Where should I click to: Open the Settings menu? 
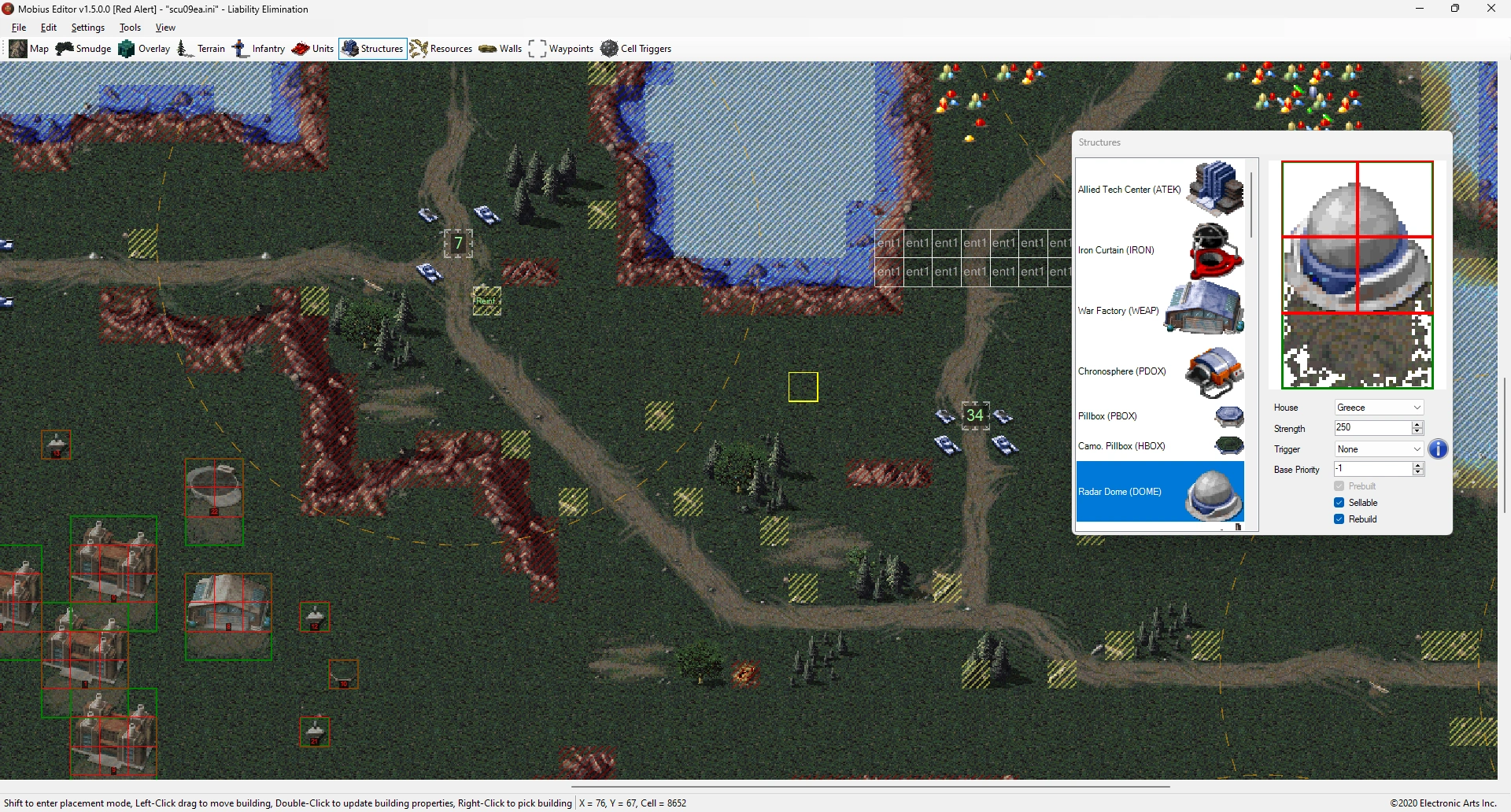tap(88, 28)
